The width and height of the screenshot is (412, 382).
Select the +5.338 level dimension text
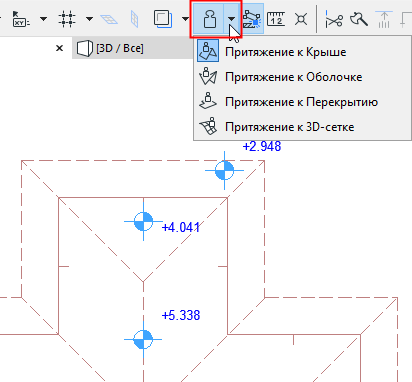tap(181, 315)
